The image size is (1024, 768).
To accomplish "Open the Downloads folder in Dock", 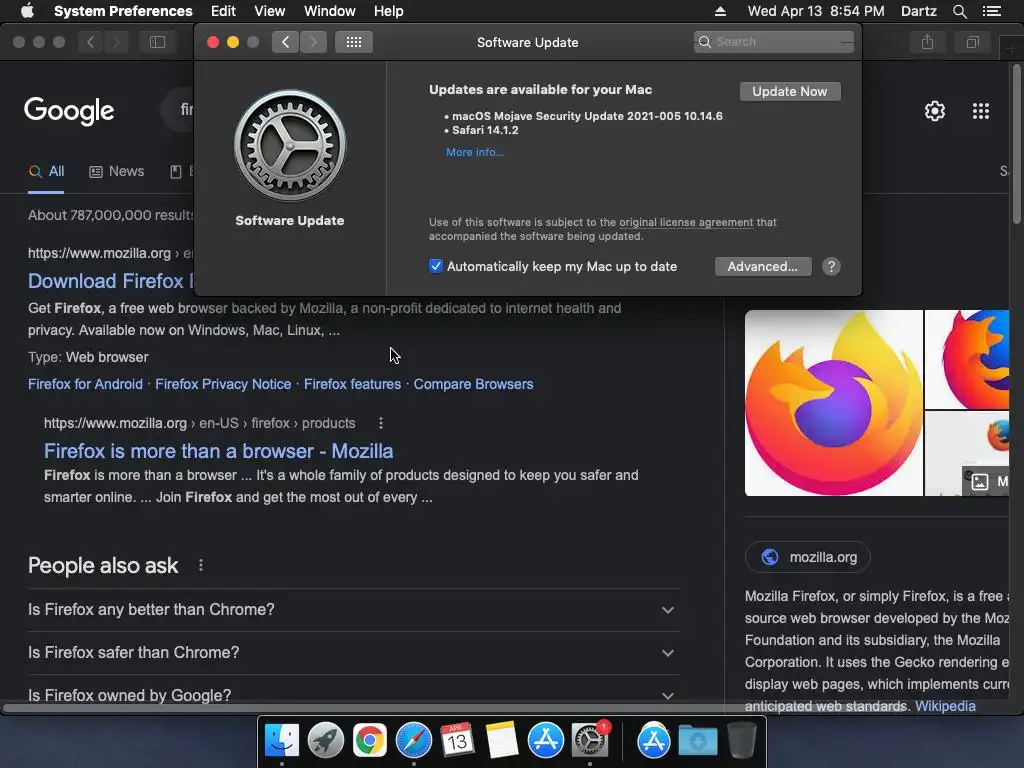I will 697,740.
